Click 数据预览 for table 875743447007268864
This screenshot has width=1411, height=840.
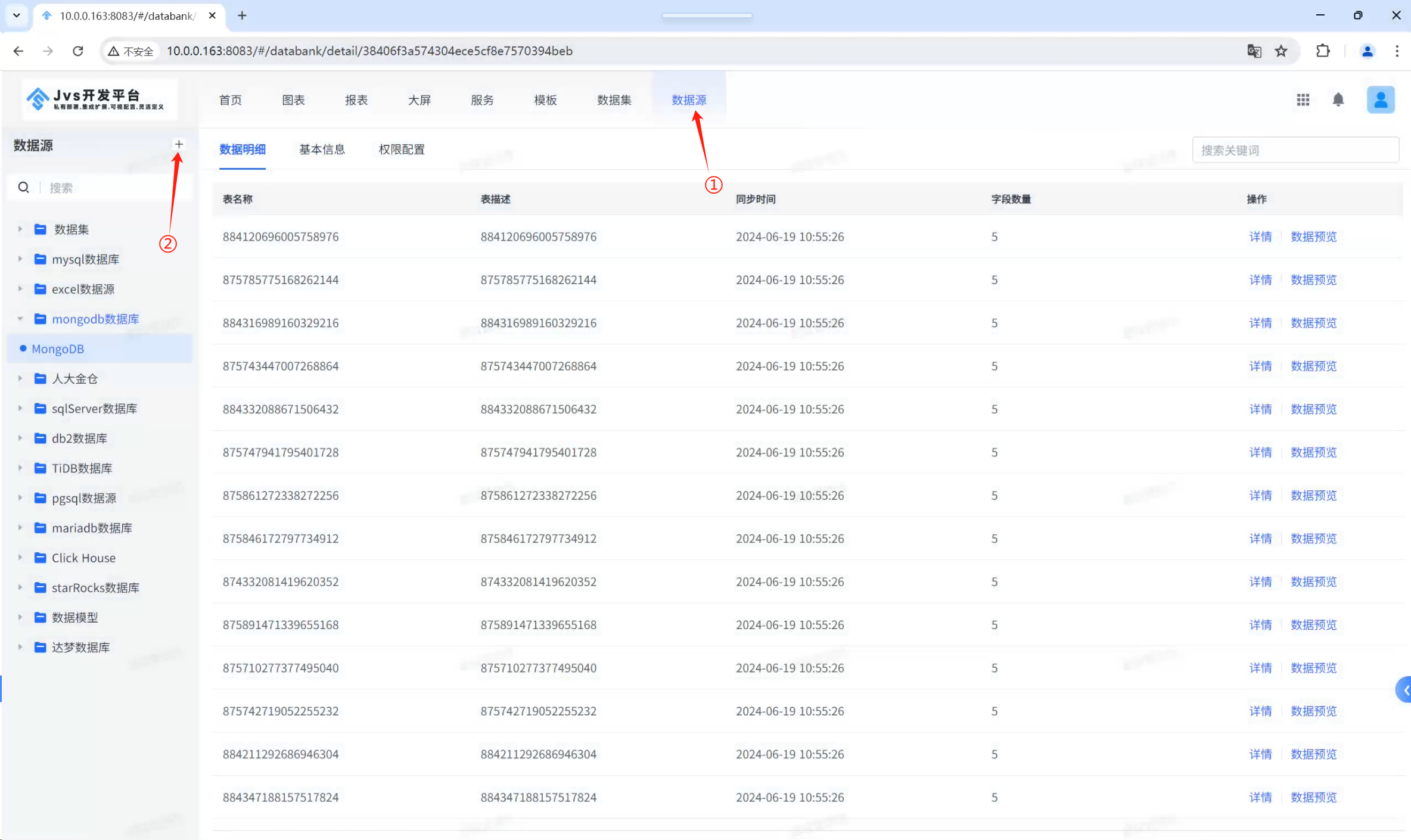1313,366
